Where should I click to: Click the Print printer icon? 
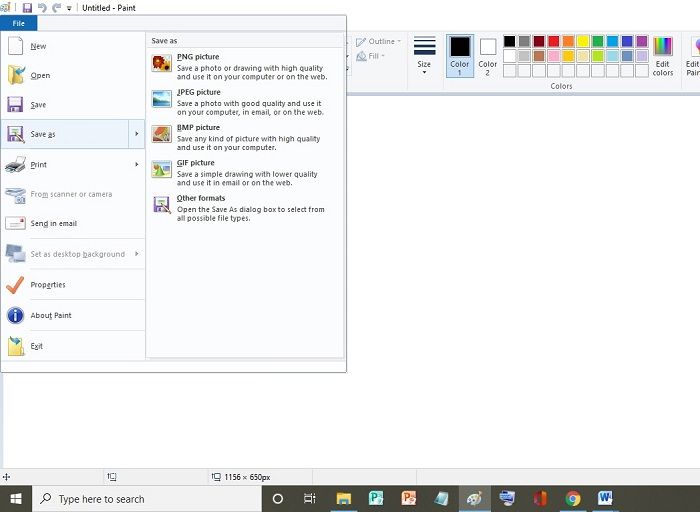pyautogui.click(x=16, y=164)
